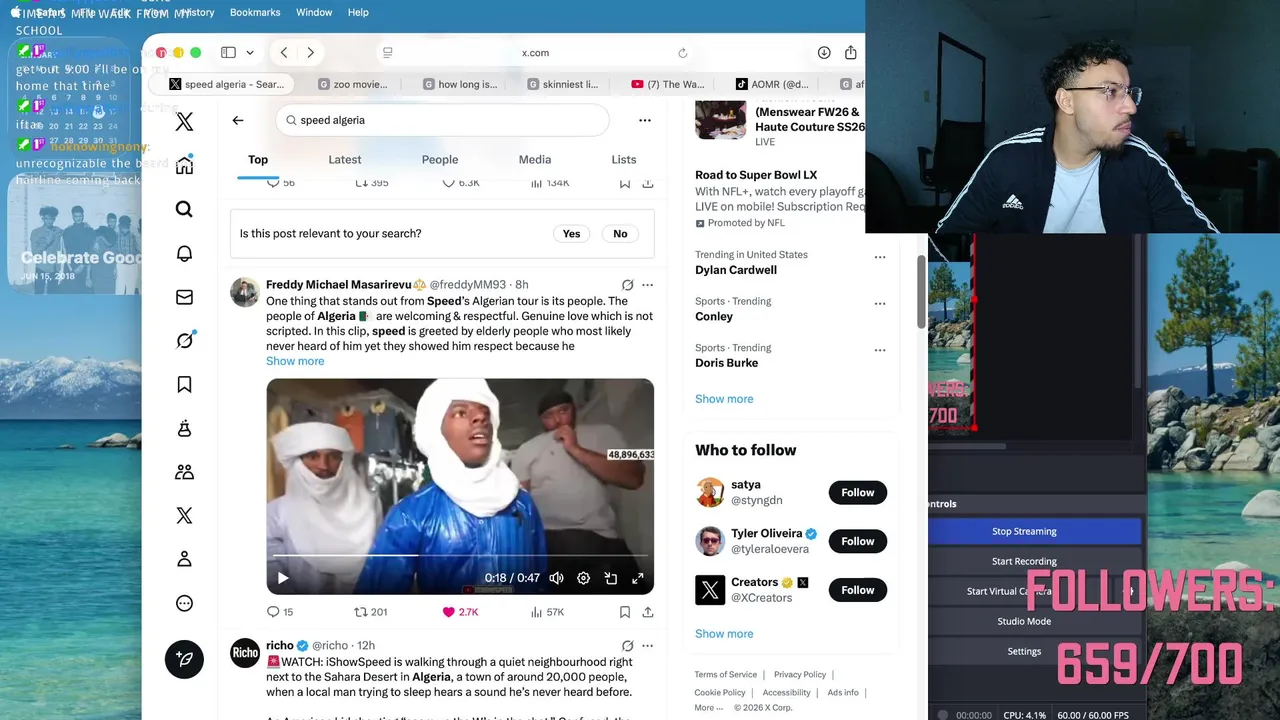
Task: Open more menu on Freddy's post
Action: [648, 285]
